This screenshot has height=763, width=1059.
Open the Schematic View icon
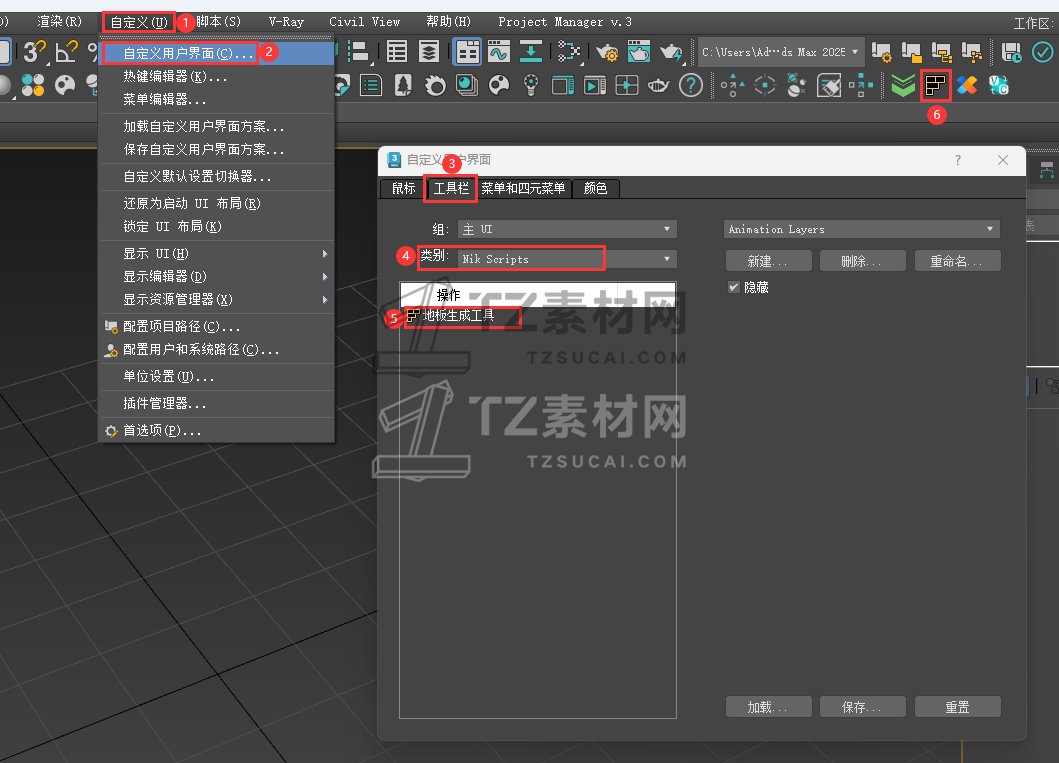[569, 52]
